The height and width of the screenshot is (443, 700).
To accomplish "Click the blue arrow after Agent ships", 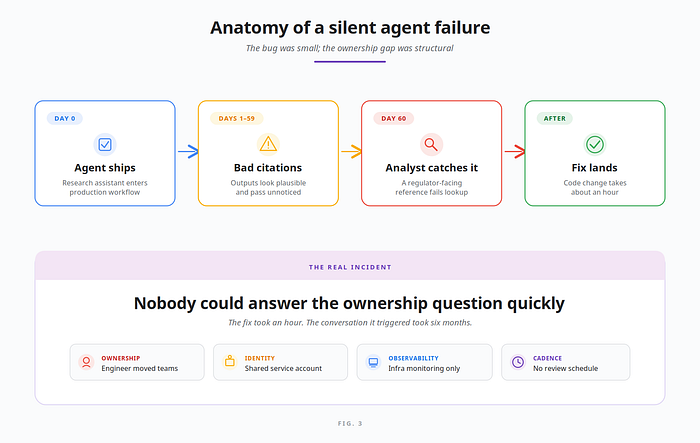I will (x=188, y=151).
